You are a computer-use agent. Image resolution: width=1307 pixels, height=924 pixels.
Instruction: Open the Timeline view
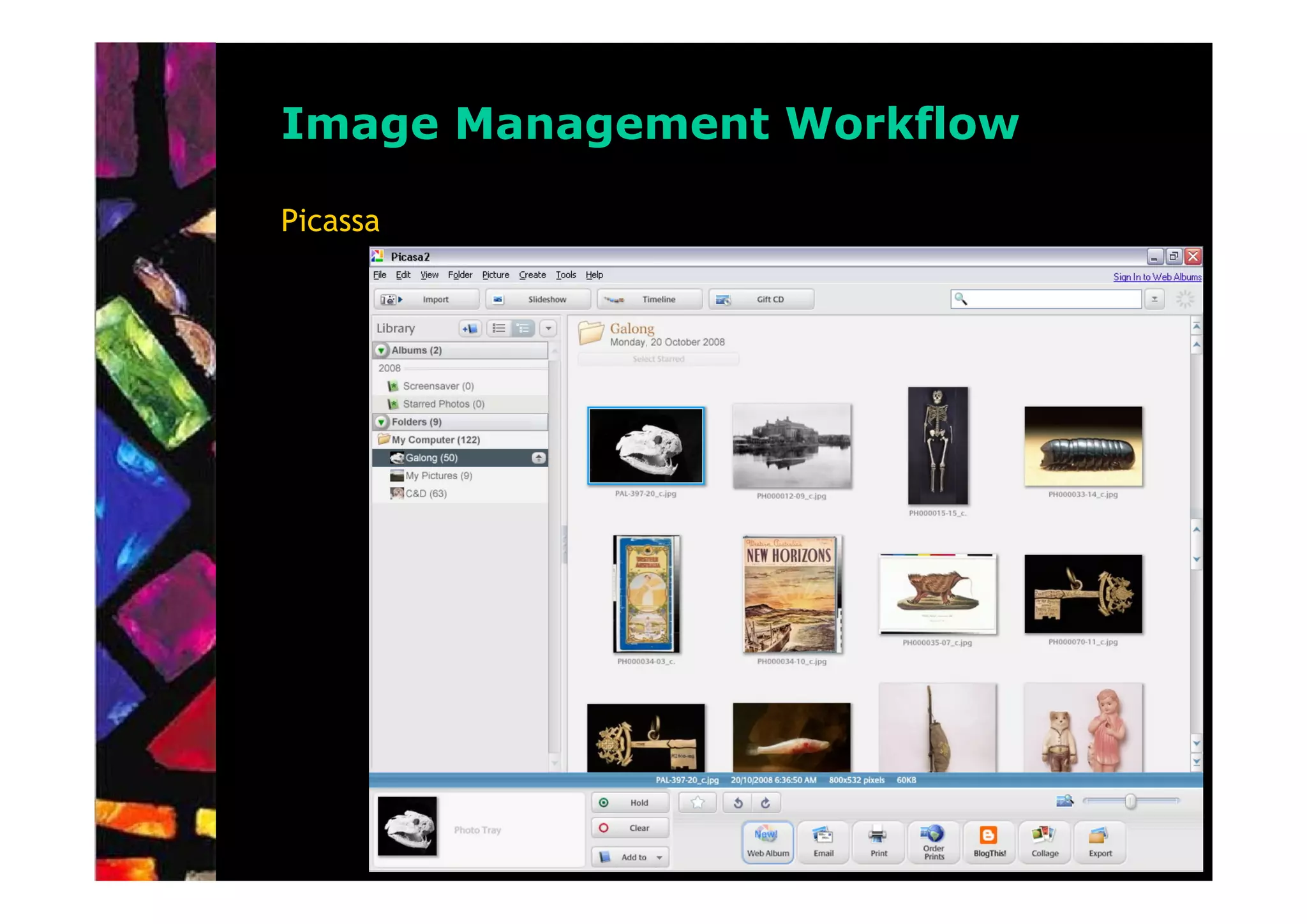point(649,299)
